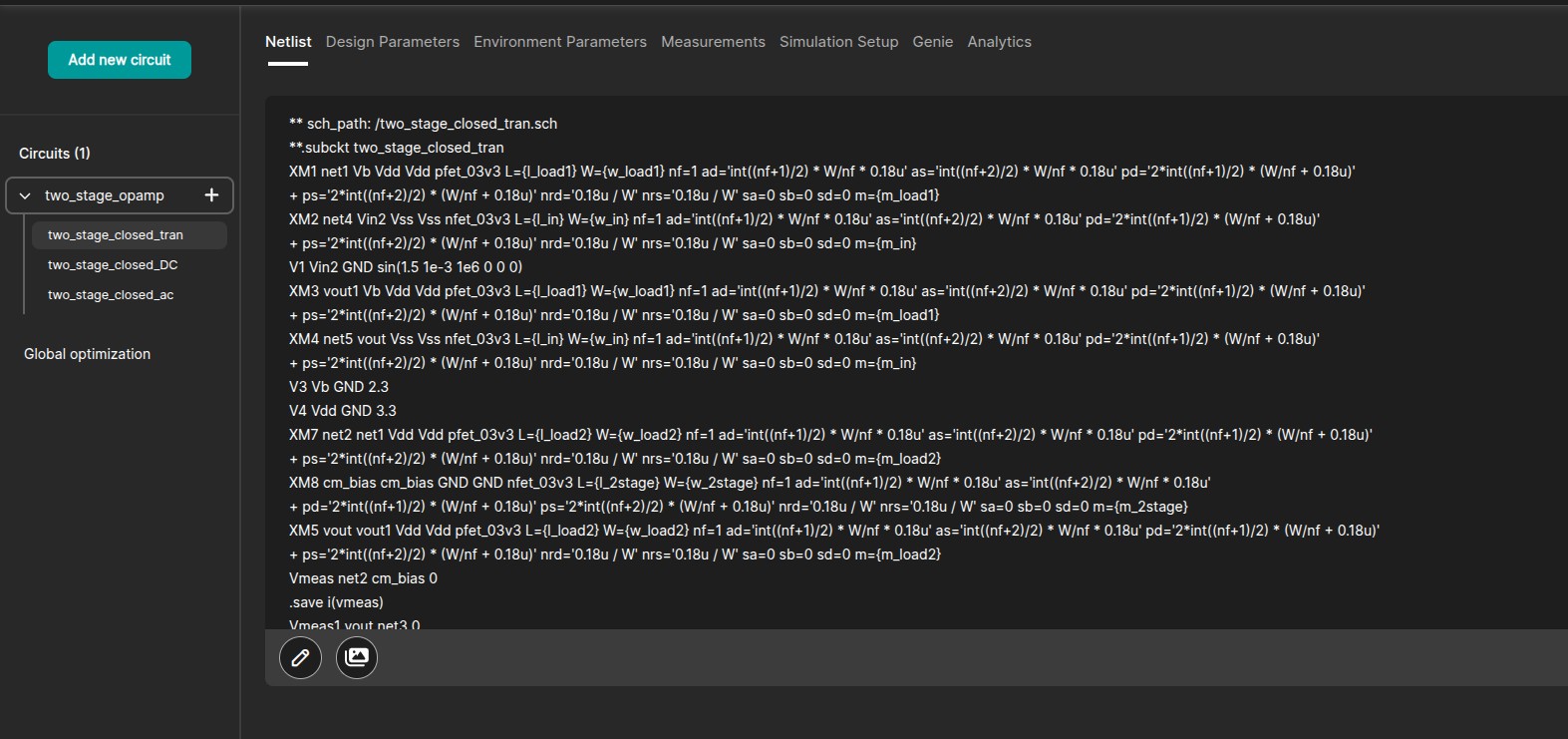Click the V4 Vdd GND 3.3 line
Screen dimensions: 1568x739
coord(343,411)
